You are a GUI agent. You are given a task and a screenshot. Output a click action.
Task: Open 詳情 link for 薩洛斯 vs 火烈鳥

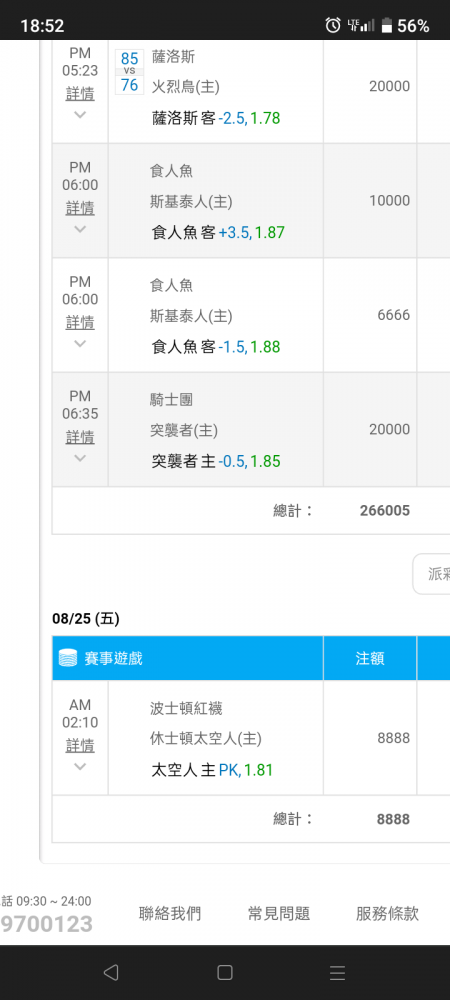[80, 94]
